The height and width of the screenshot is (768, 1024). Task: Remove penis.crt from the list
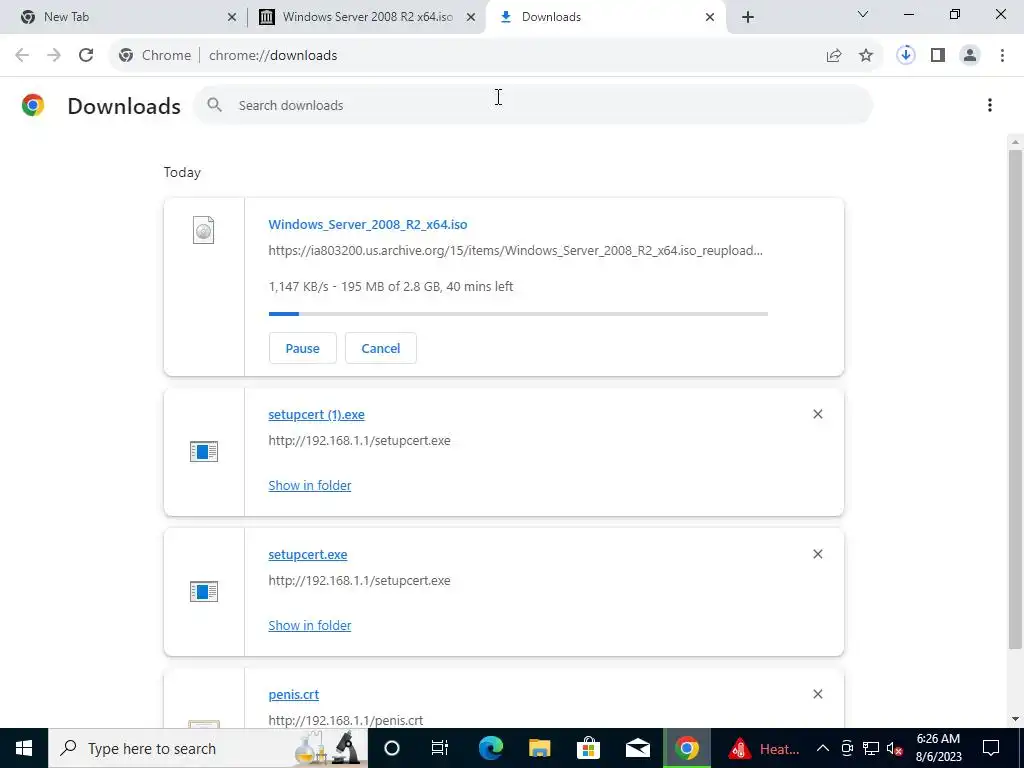(x=818, y=694)
